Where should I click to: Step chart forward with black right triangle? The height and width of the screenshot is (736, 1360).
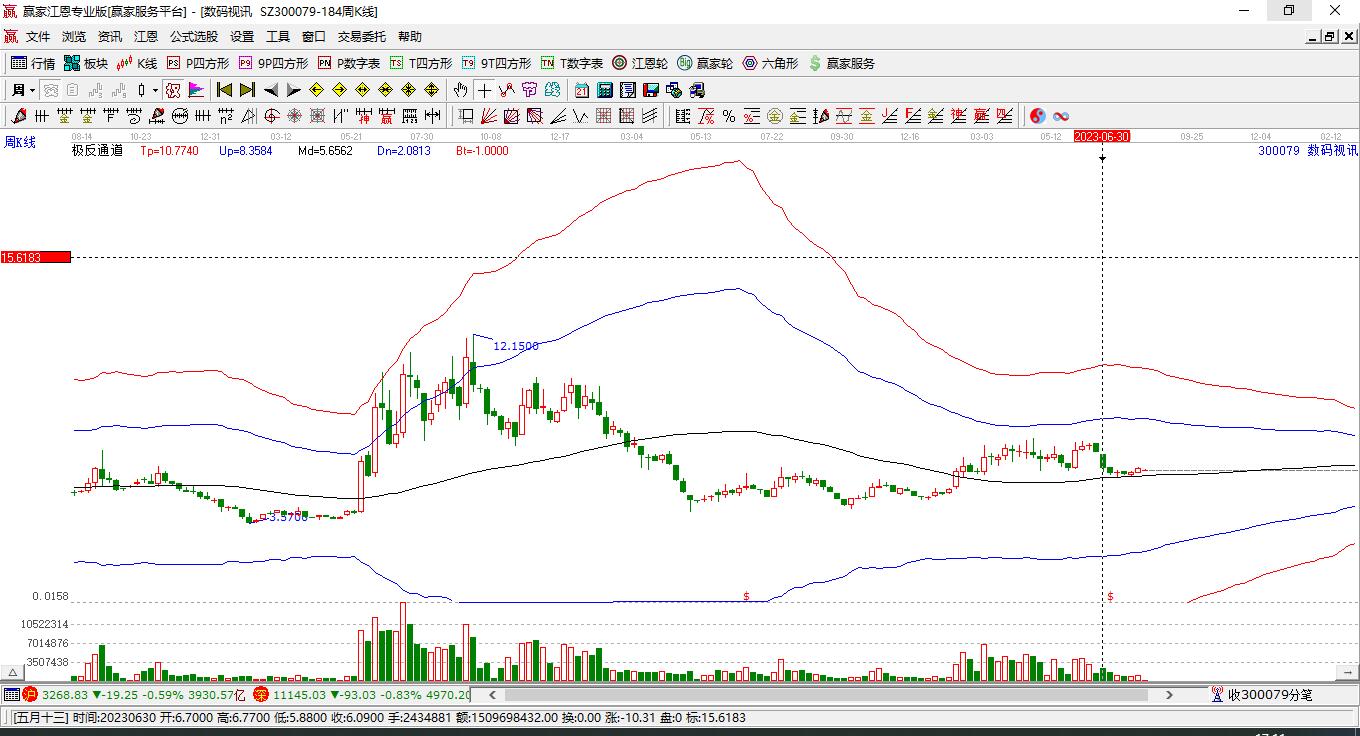[293, 90]
